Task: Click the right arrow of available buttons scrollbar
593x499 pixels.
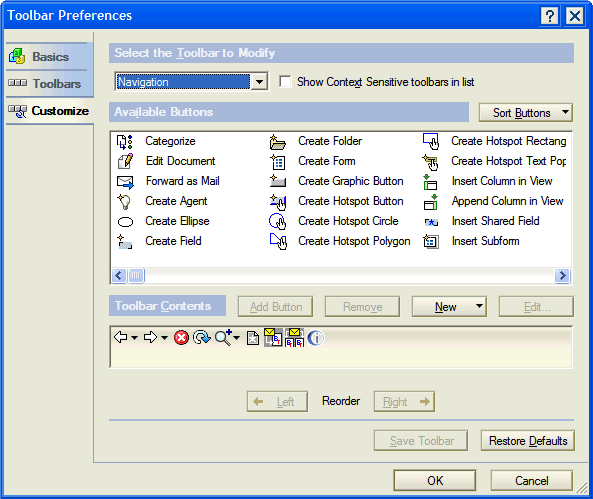Action: (562, 275)
